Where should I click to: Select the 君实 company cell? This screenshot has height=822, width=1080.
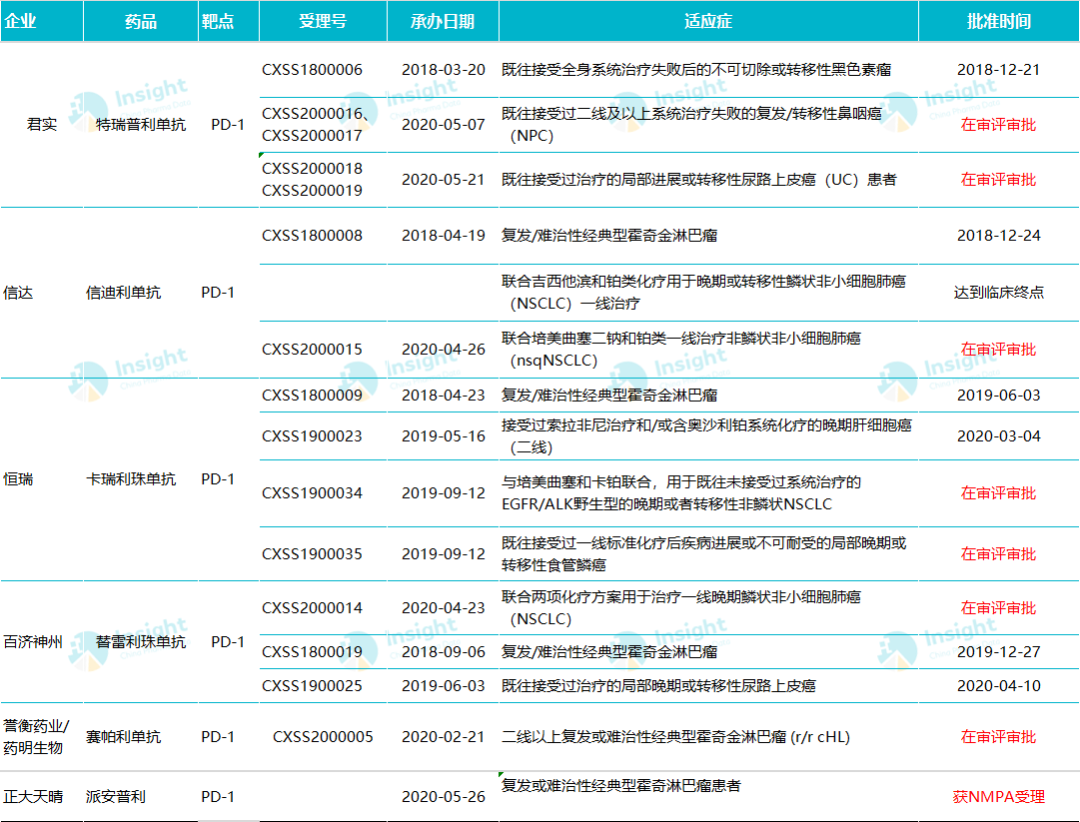pos(42,124)
